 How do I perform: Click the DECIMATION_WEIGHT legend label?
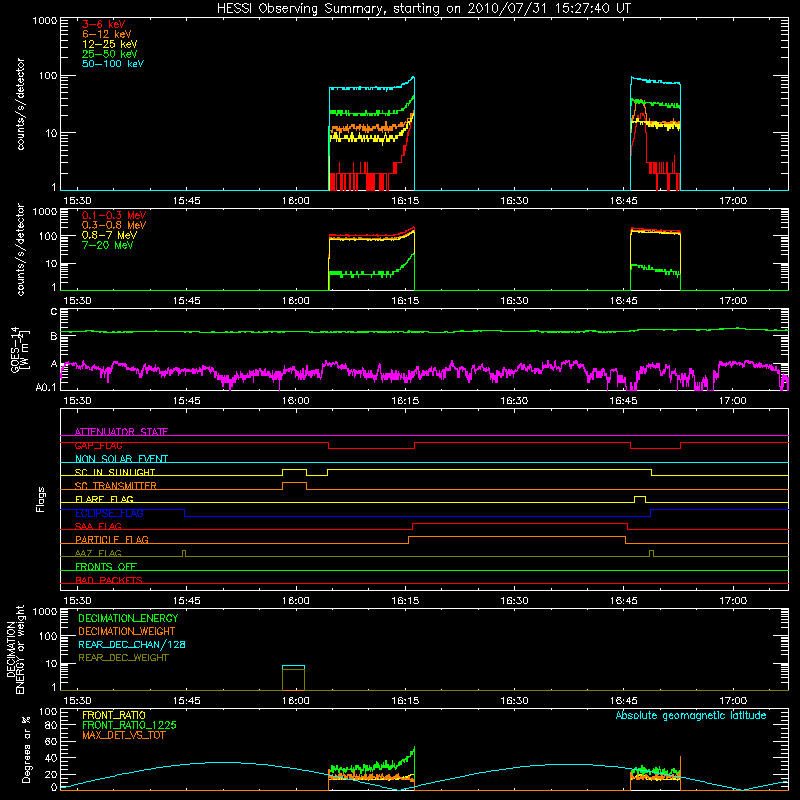coord(127,631)
